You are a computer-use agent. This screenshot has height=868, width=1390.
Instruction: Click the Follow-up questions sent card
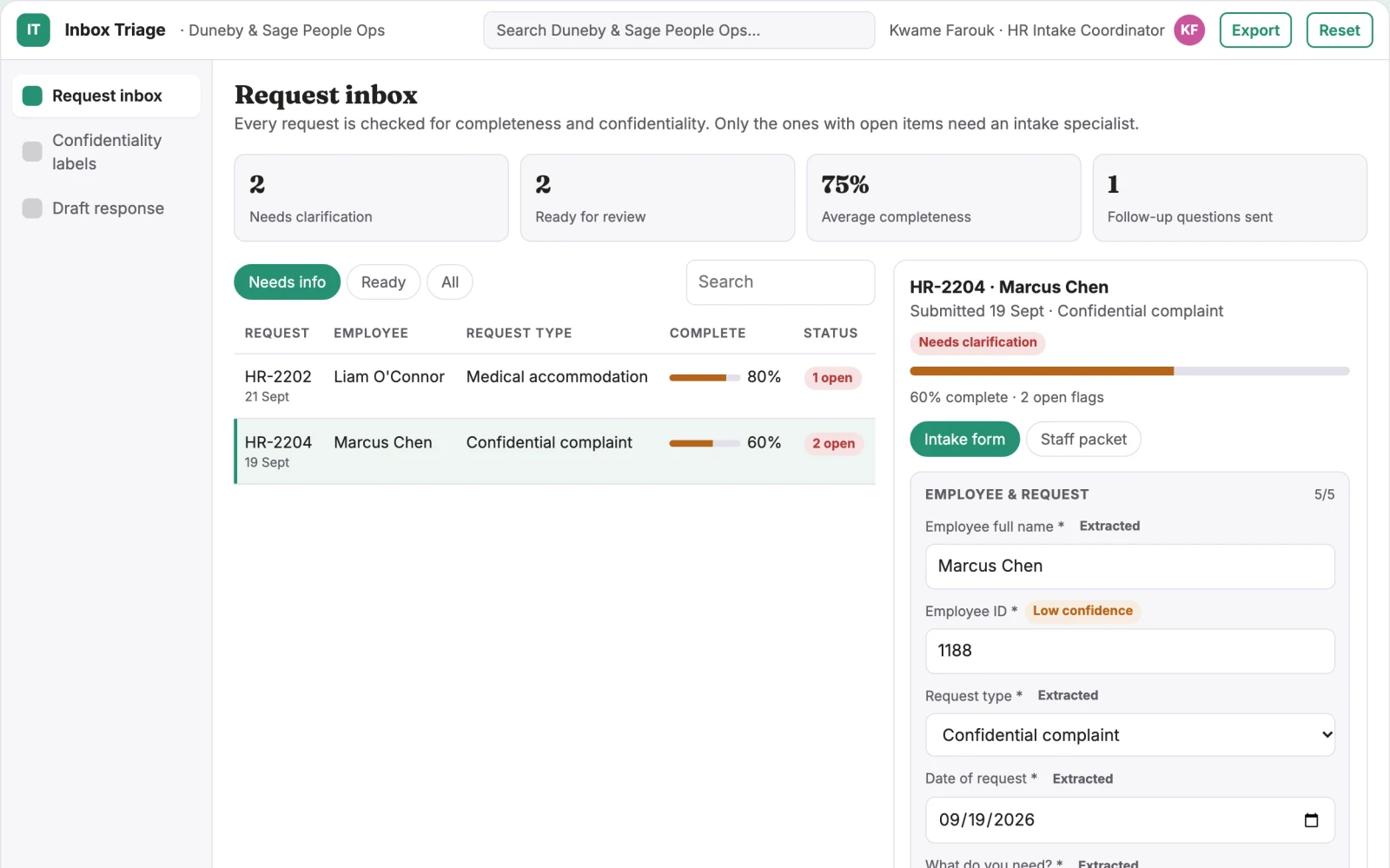pyautogui.click(x=1230, y=198)
